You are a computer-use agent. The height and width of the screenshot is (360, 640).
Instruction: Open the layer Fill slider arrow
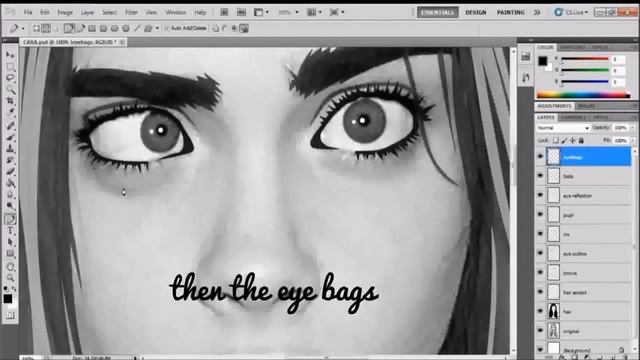tap(632, 140)
